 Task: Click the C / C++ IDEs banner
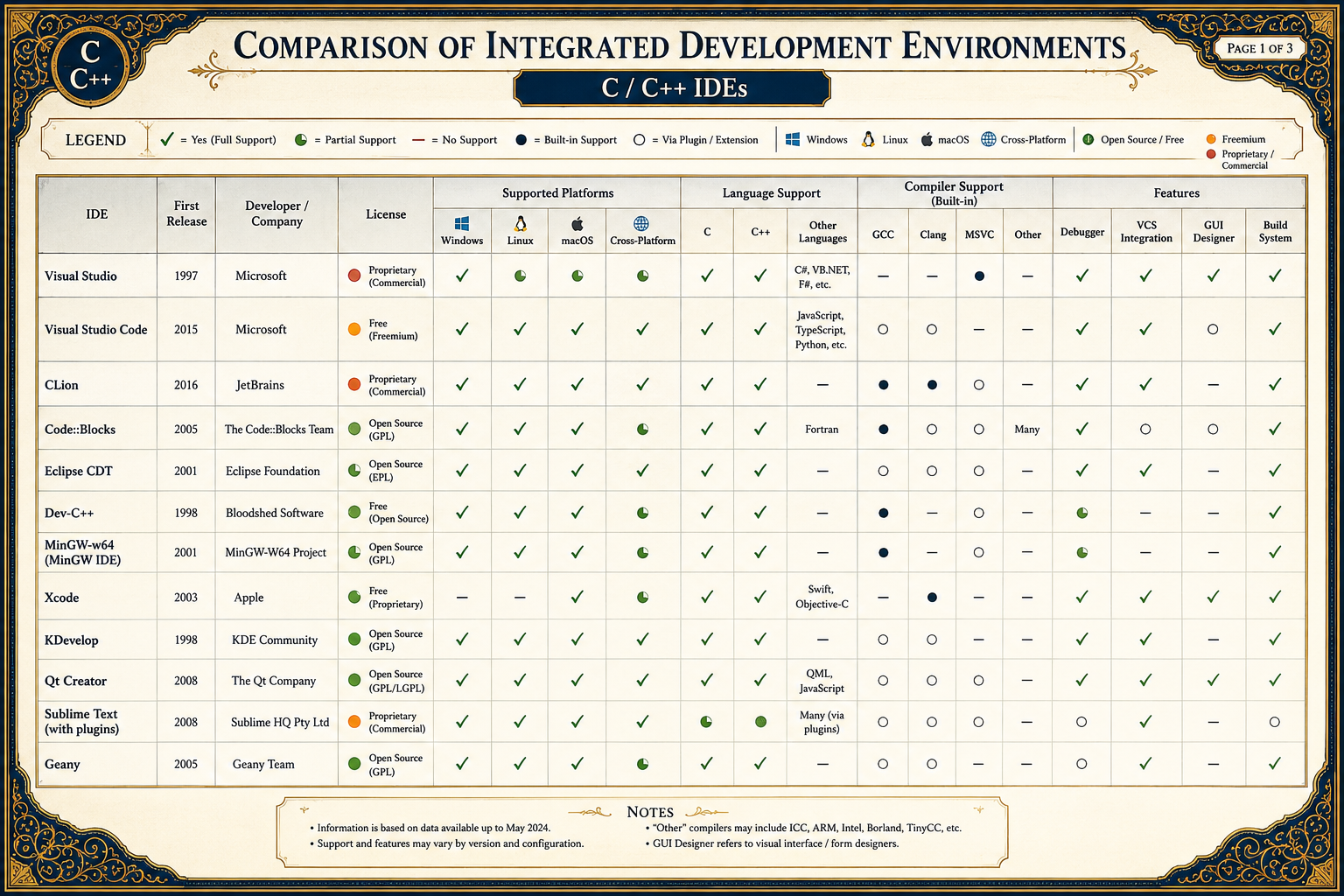coord(672,88)
